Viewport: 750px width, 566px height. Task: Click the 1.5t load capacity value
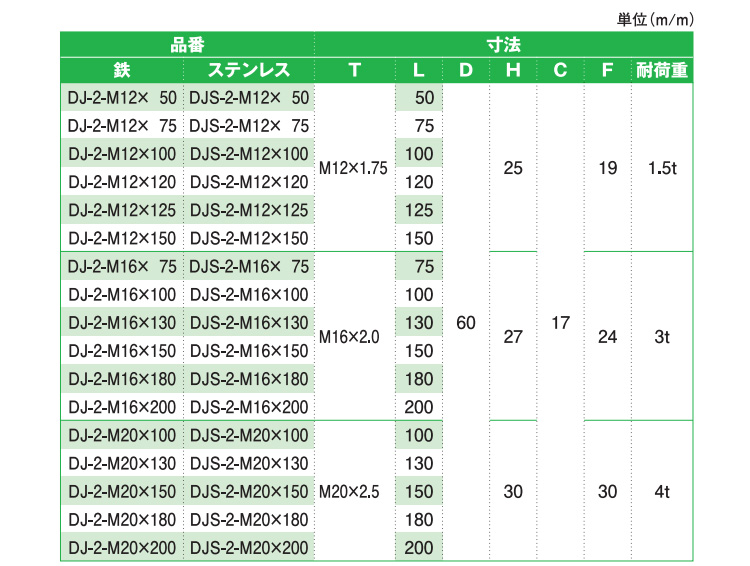(x=661, y=169)
